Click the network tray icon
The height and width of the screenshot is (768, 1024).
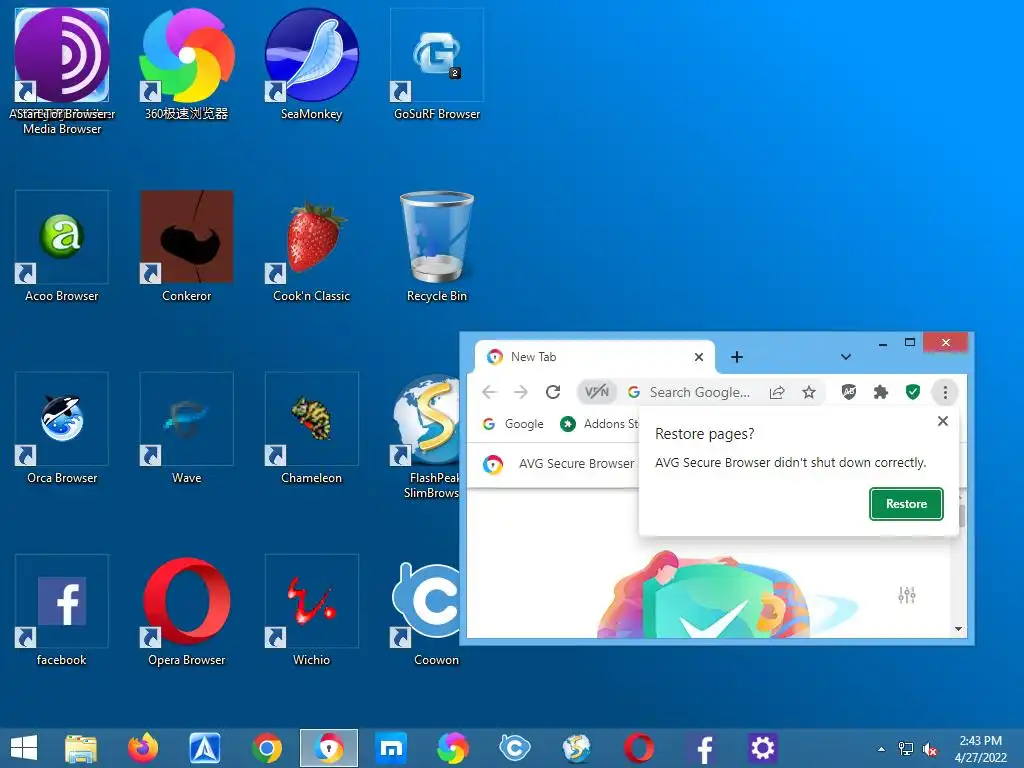coord(906,749)
